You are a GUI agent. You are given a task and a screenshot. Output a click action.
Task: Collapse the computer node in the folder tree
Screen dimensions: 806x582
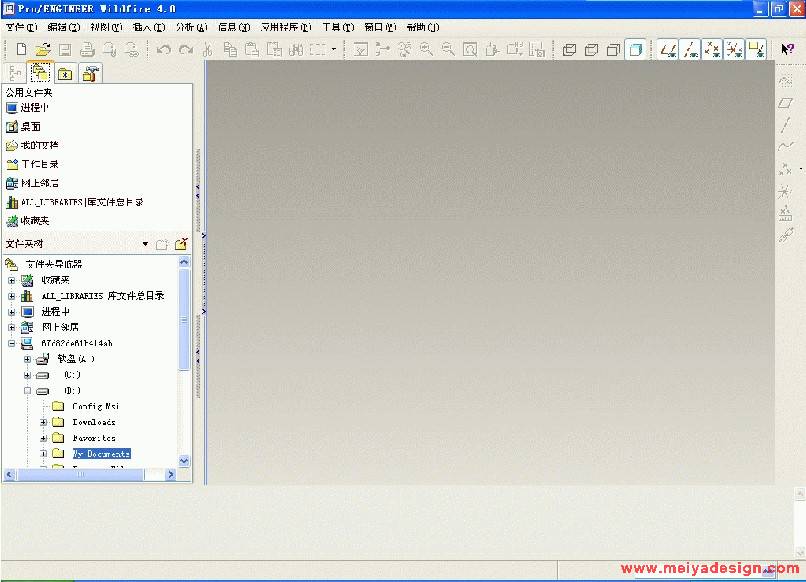(11, 343)
